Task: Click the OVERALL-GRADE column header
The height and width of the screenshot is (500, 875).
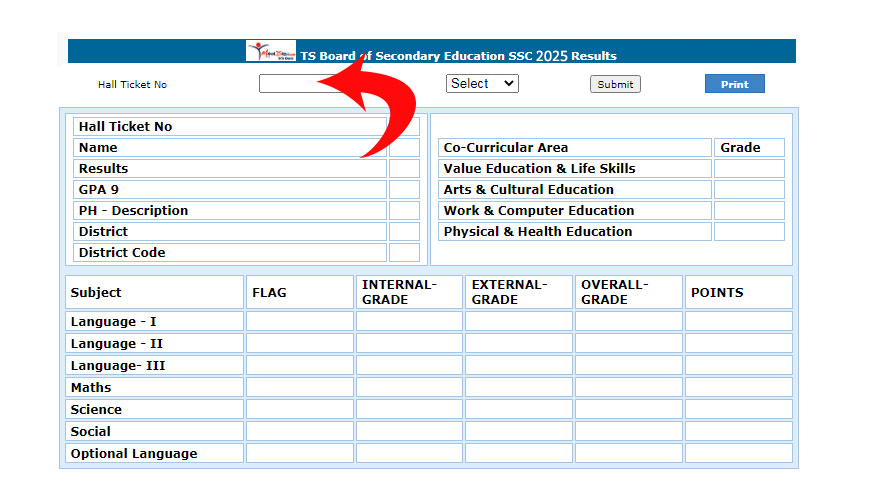Action: tap(628, 292)
